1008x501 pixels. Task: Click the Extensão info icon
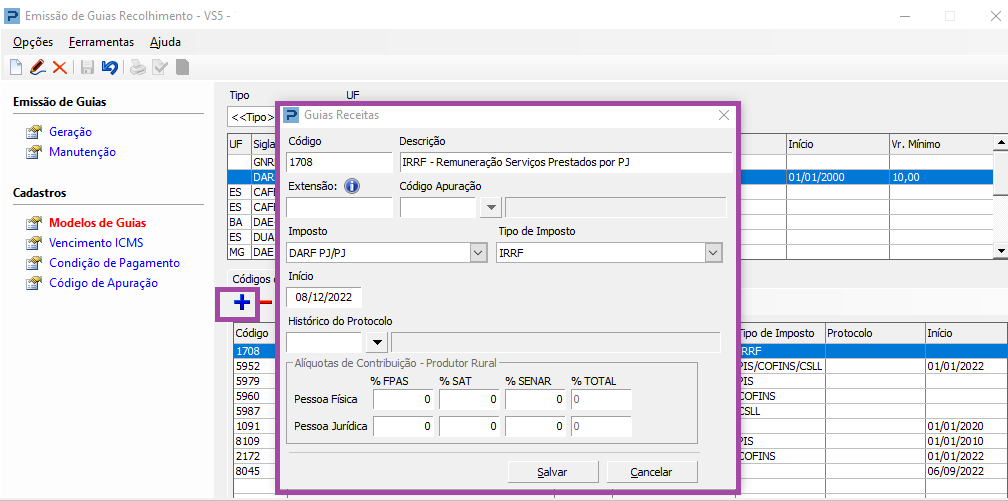[x=352, y=186]
